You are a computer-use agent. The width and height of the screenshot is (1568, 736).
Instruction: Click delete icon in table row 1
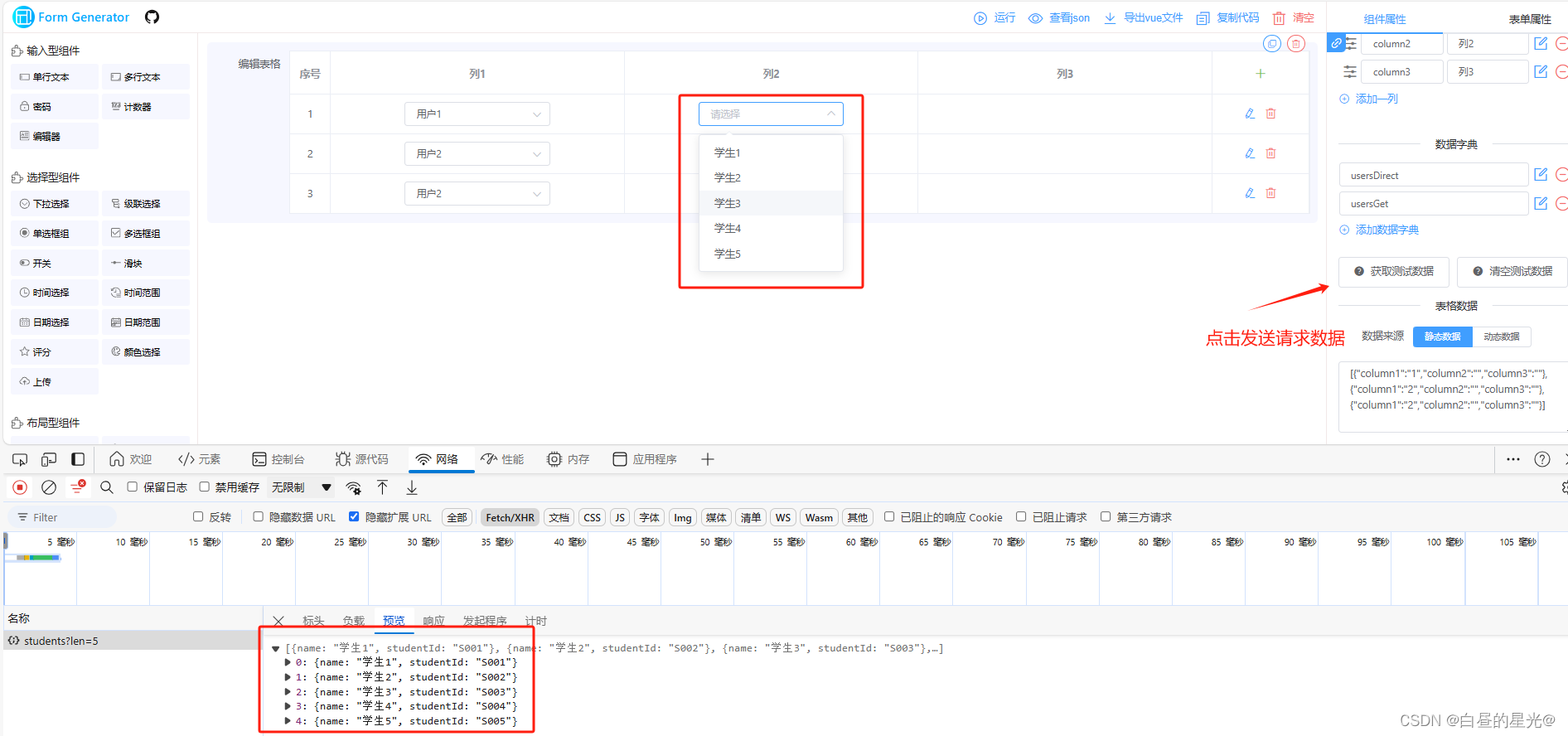[1270, 114]
